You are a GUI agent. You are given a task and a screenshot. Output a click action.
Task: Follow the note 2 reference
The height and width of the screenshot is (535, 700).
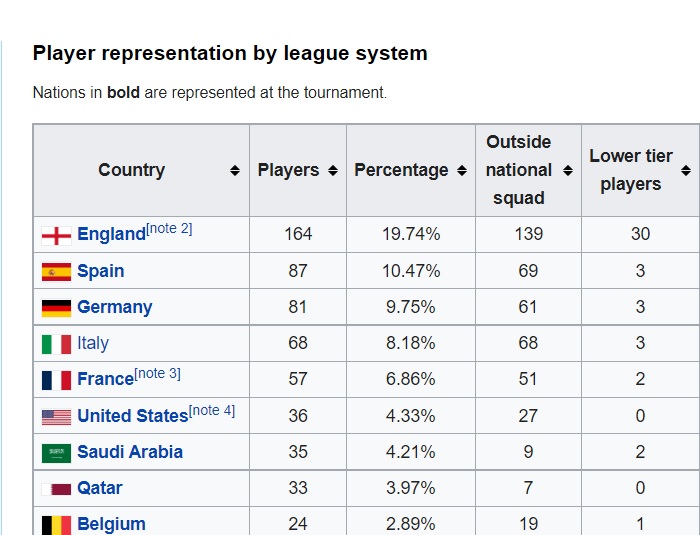click(x=169, y=229)
